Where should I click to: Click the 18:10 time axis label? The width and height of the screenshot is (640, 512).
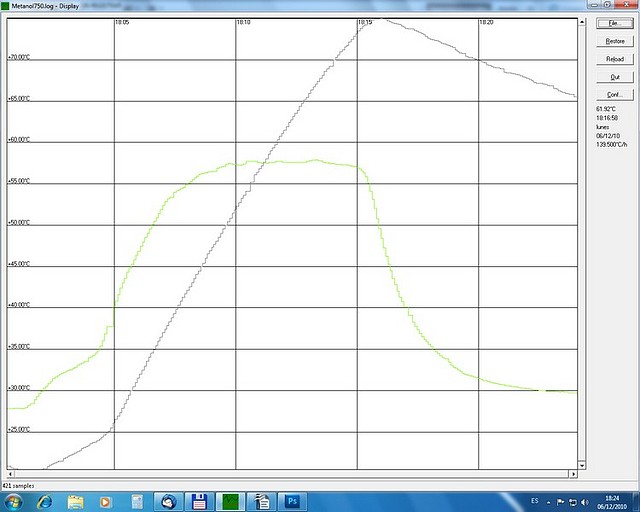coord(243,22)
